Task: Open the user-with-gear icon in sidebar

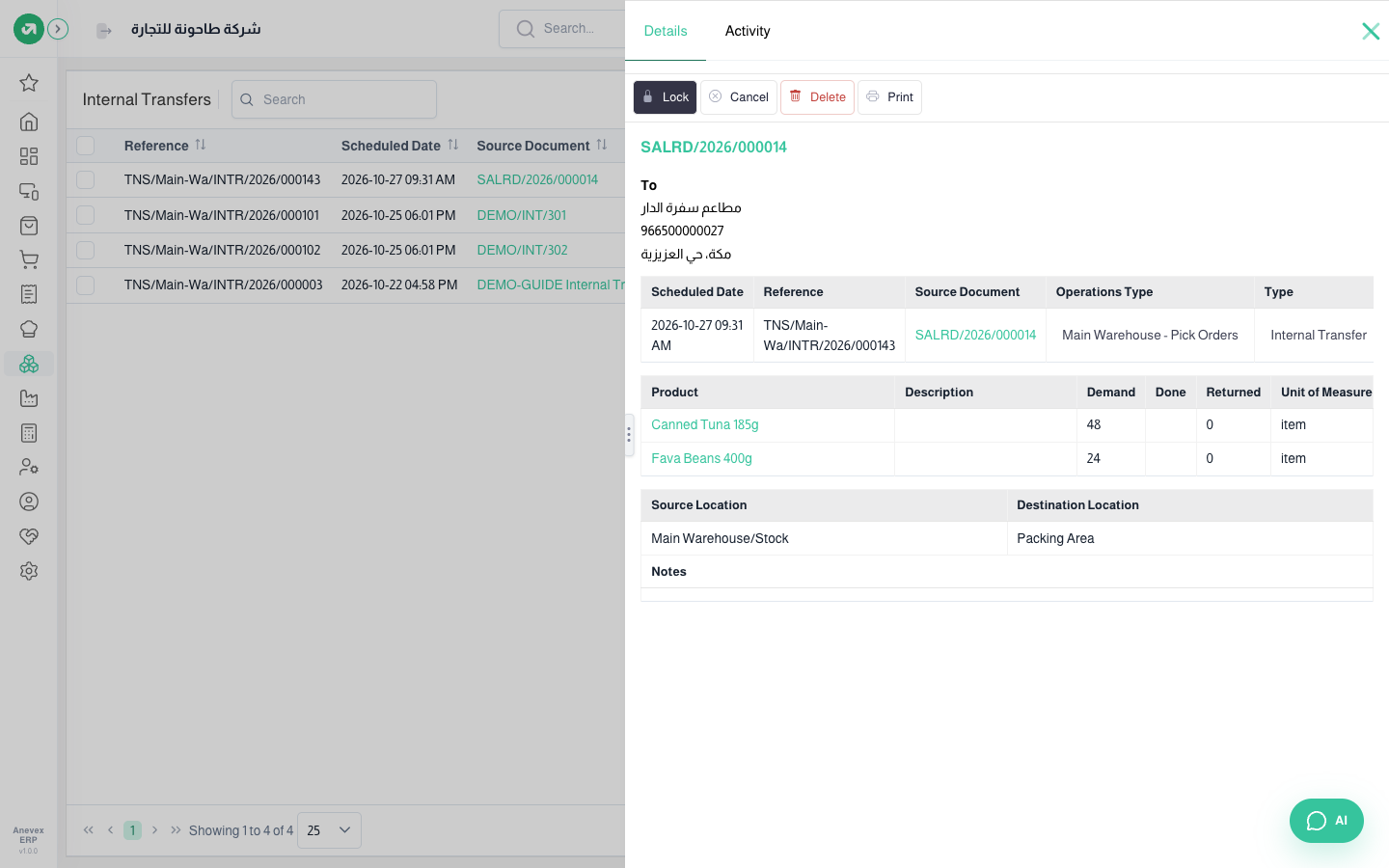Action: (x=29, y=467)
